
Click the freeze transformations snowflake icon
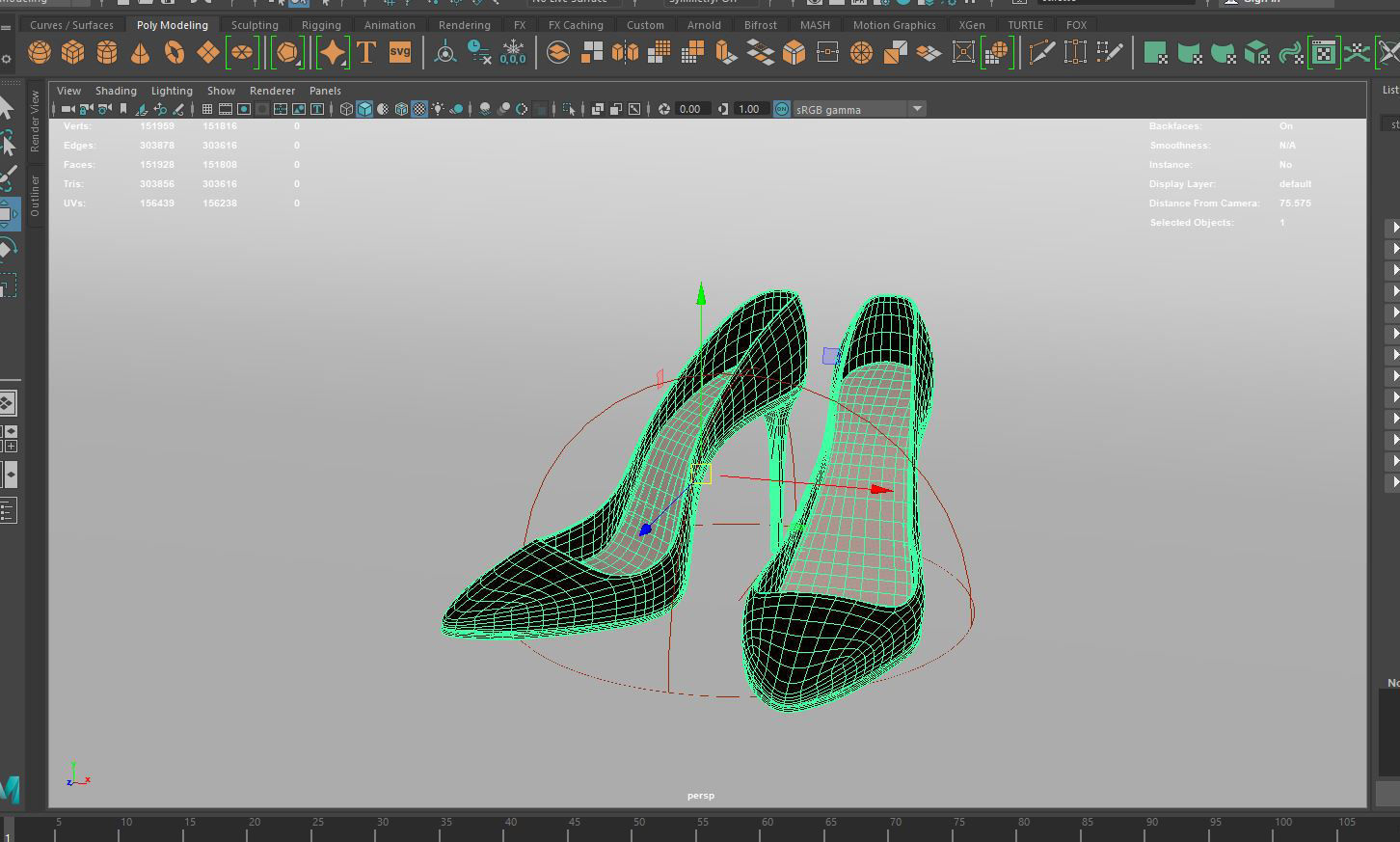[x=513, y=52]
